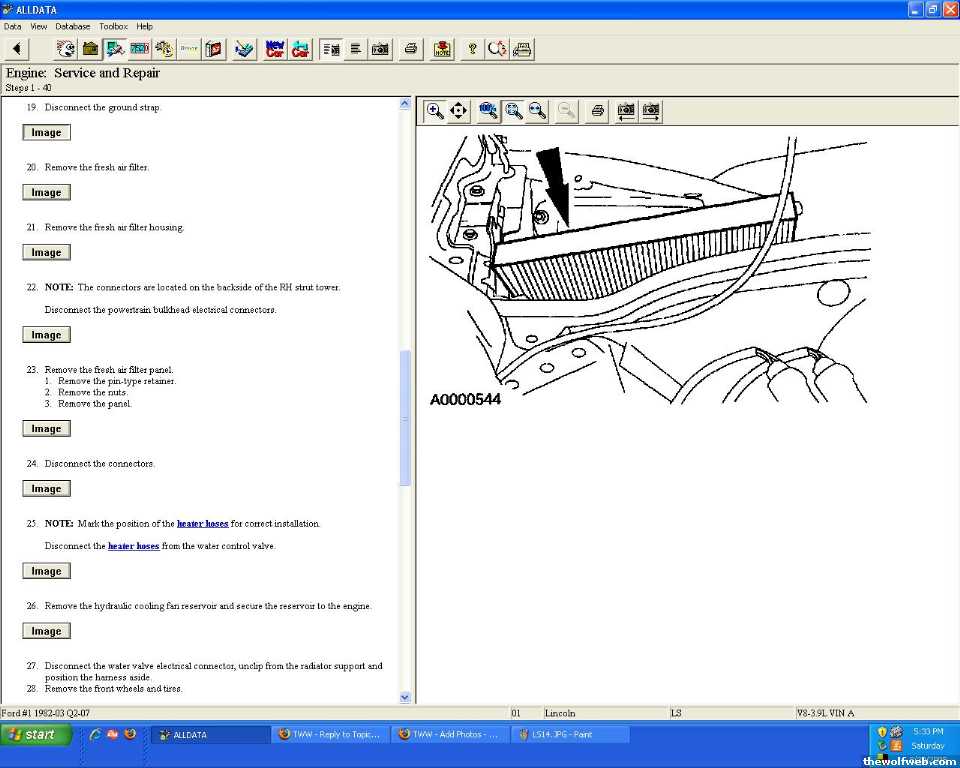Open the Toolbox menu

pyautogui.click(x=113, y=26)
